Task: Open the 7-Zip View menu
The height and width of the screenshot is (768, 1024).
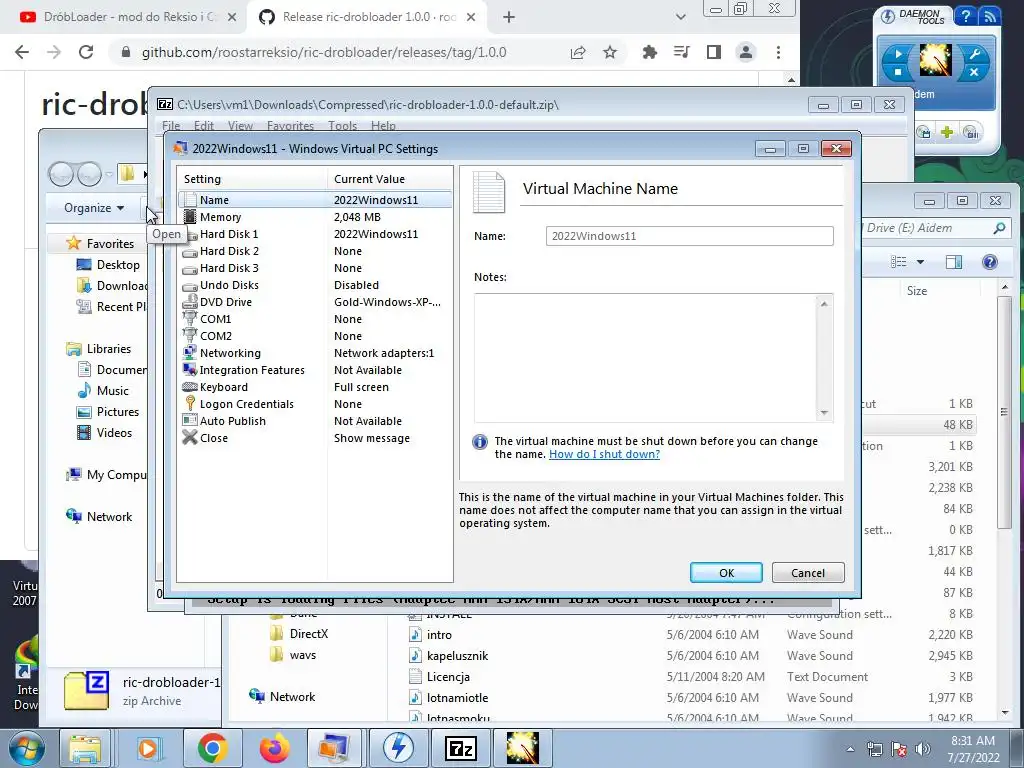Action: click(x=240, y=125)
